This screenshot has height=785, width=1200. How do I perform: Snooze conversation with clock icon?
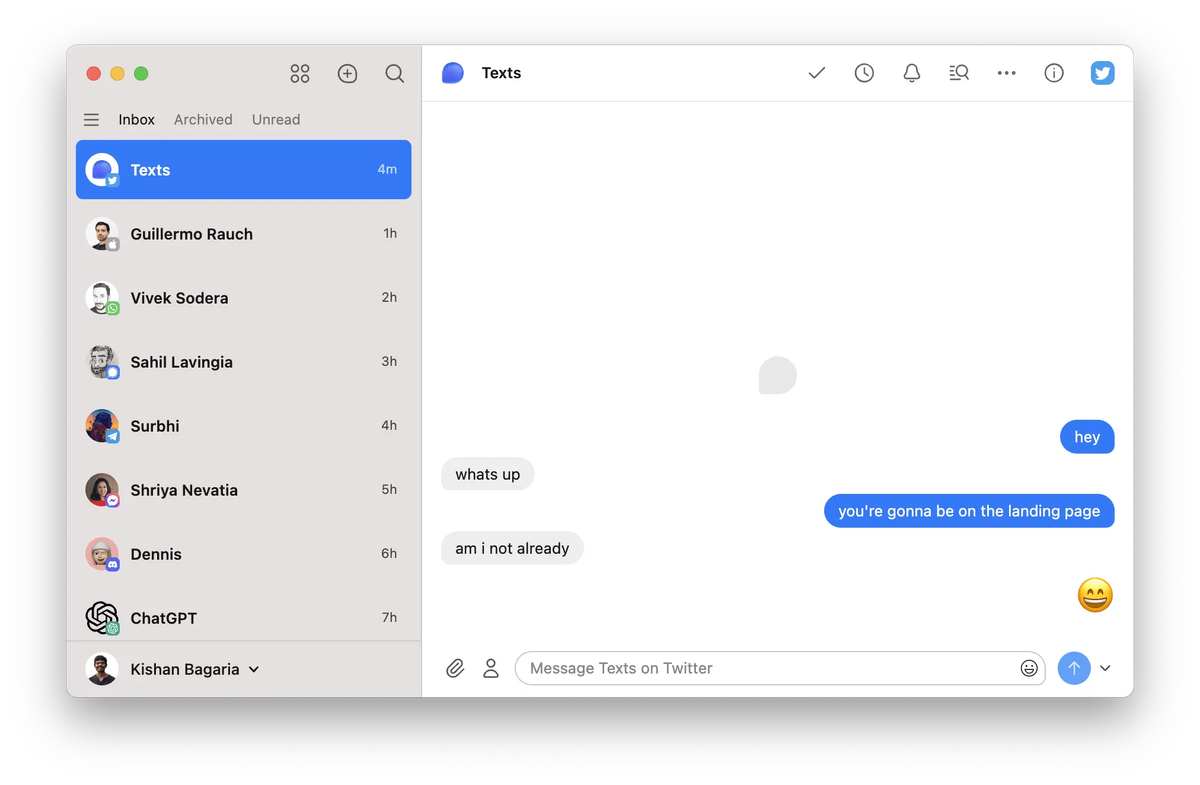click(864, 73)
